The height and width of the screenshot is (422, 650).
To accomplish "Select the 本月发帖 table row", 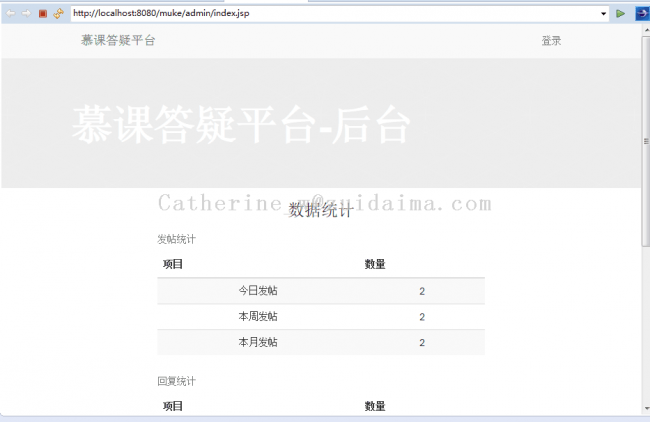I will point(320,342).
